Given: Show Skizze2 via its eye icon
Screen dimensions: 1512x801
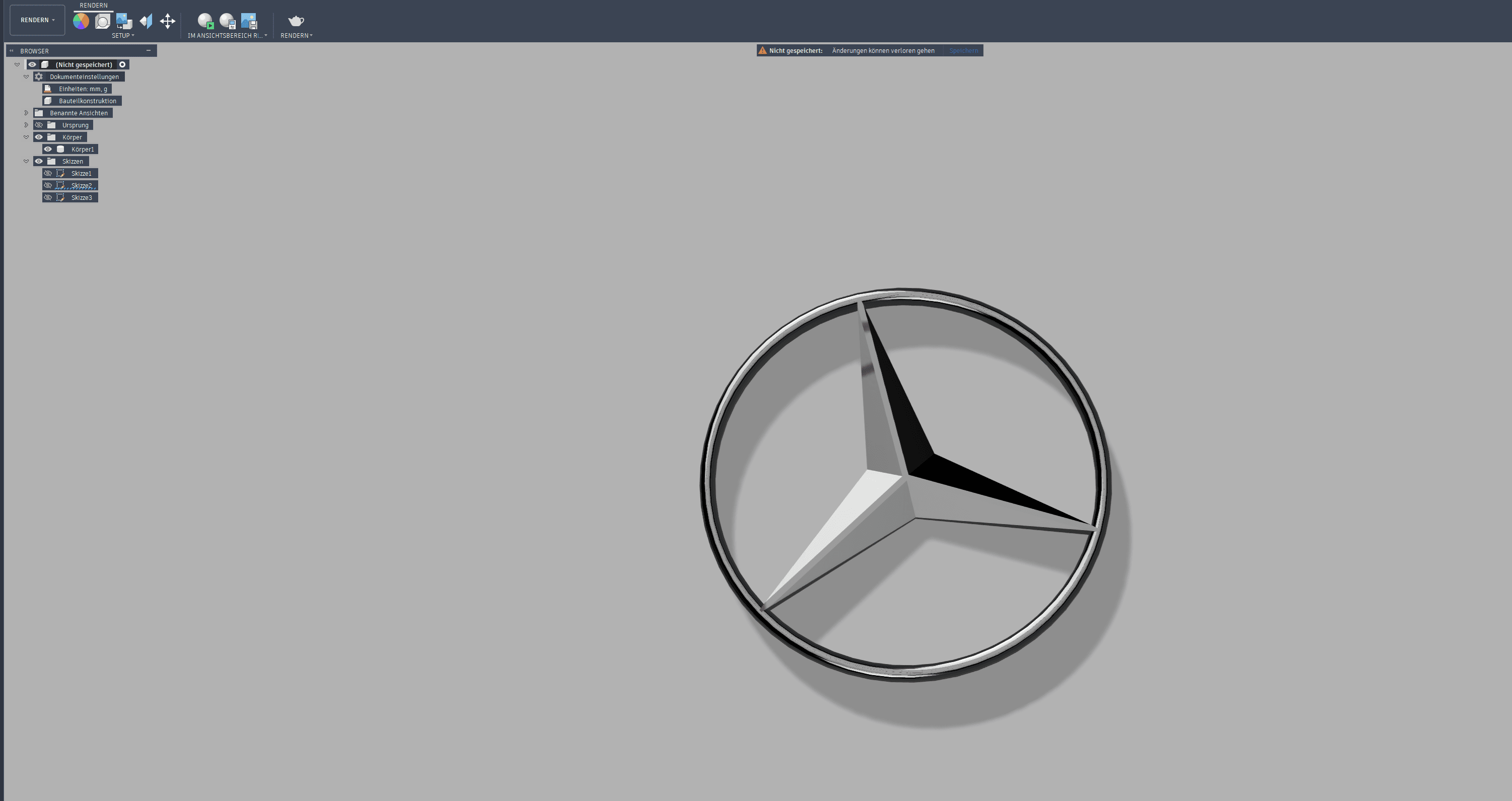Looking at the screenshot, I should tap(48, 185).
